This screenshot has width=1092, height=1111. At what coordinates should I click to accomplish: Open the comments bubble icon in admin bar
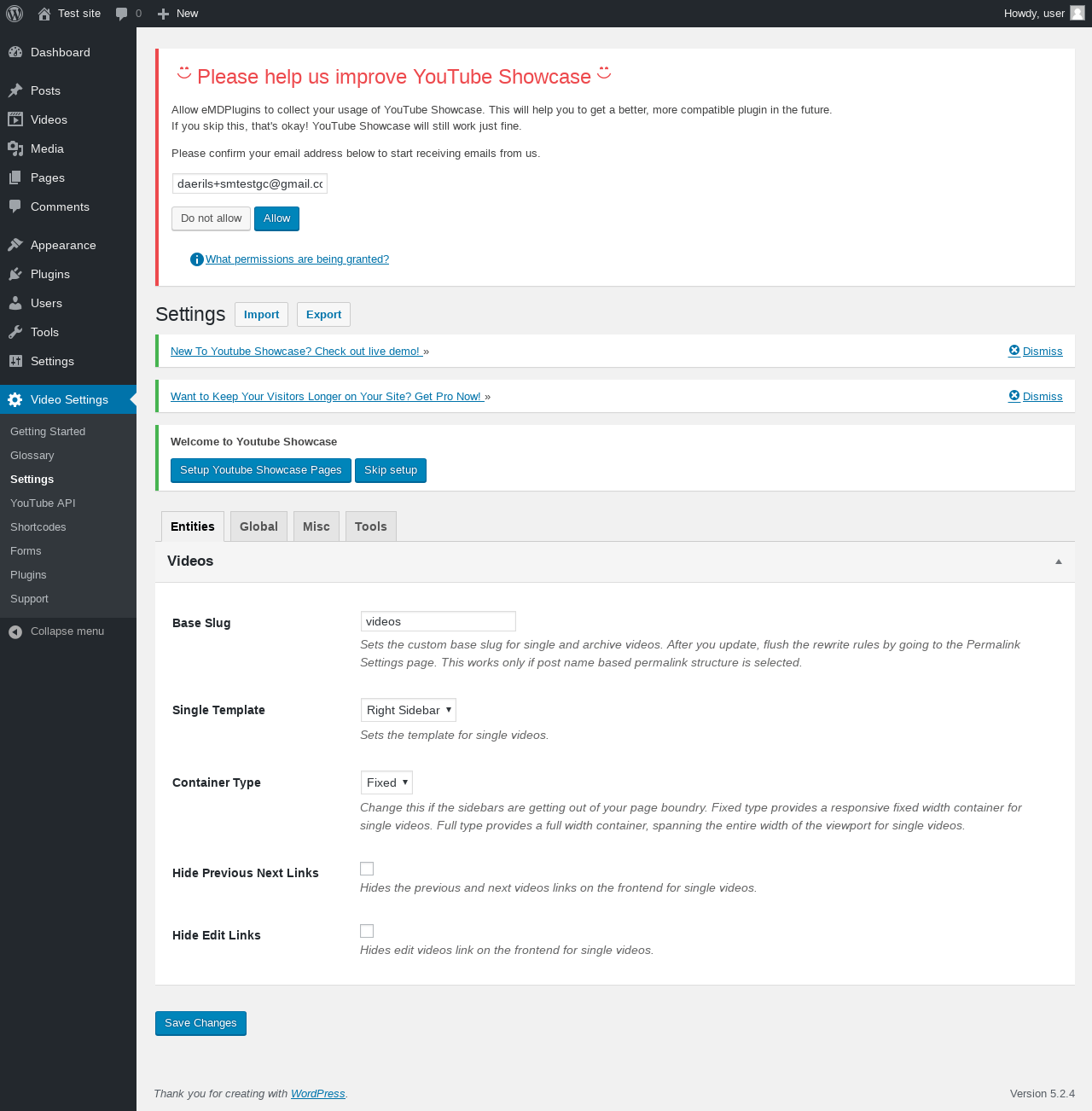tap(122, 14)
